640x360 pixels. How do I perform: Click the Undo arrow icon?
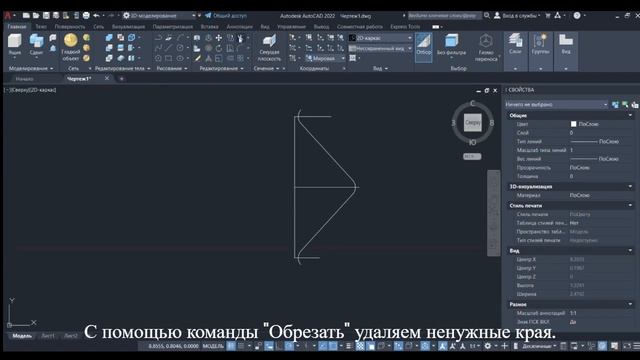tap(96, 16)
